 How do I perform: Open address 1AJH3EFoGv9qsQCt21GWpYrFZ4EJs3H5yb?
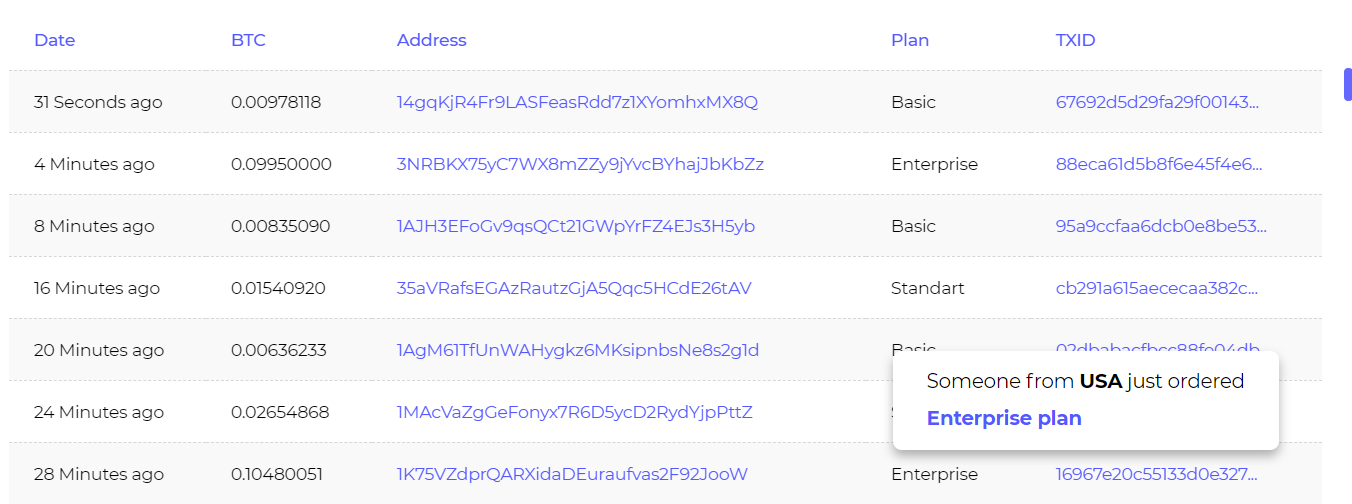(x=576, y=226)
